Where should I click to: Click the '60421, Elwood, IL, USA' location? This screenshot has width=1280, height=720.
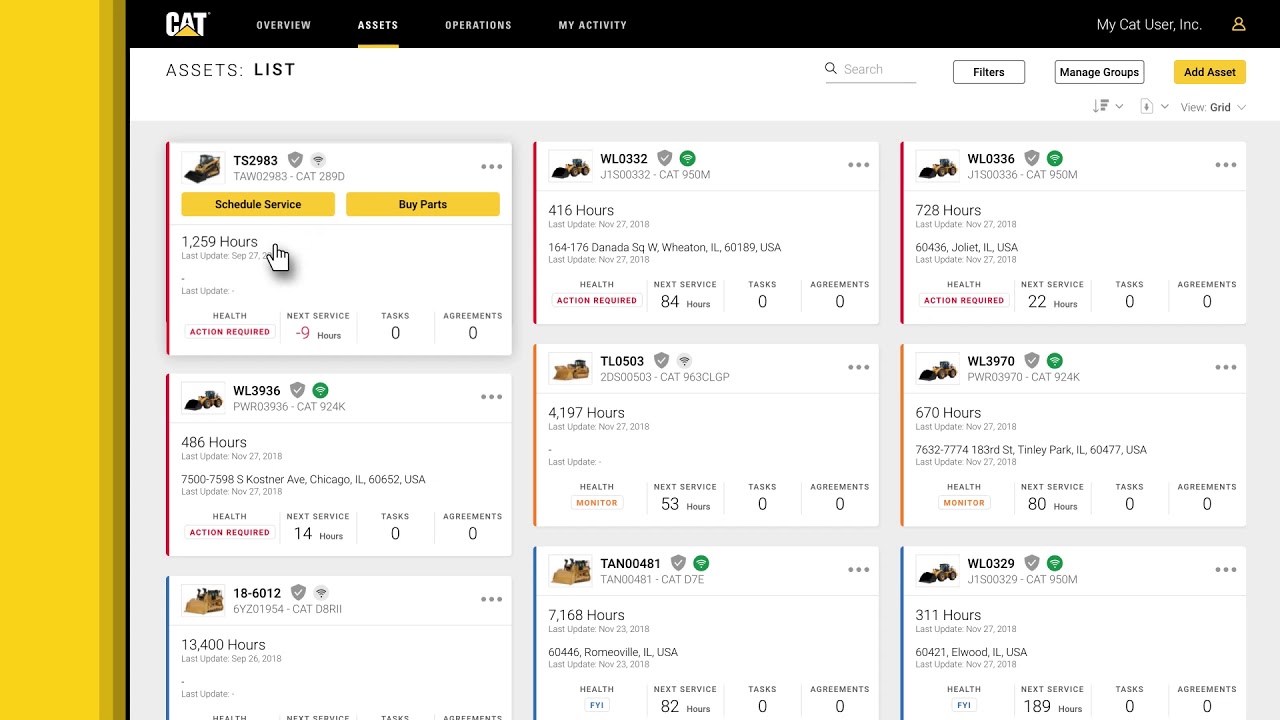click(x=971, y=652)
